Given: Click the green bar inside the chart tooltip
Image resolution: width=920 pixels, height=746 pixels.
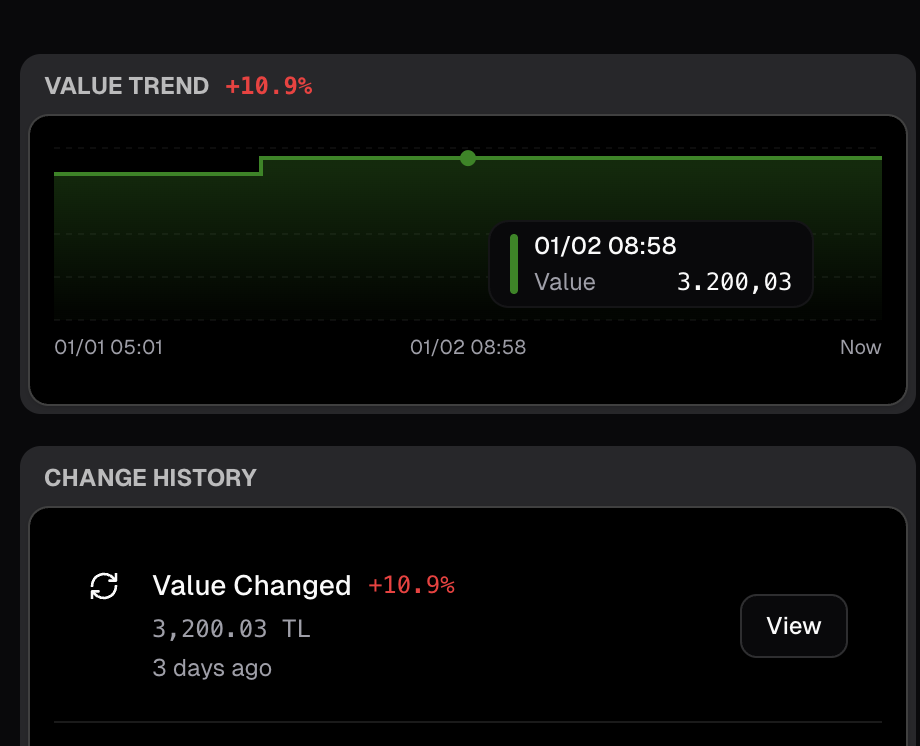Looking at the screenshot, I should point(514,264).
